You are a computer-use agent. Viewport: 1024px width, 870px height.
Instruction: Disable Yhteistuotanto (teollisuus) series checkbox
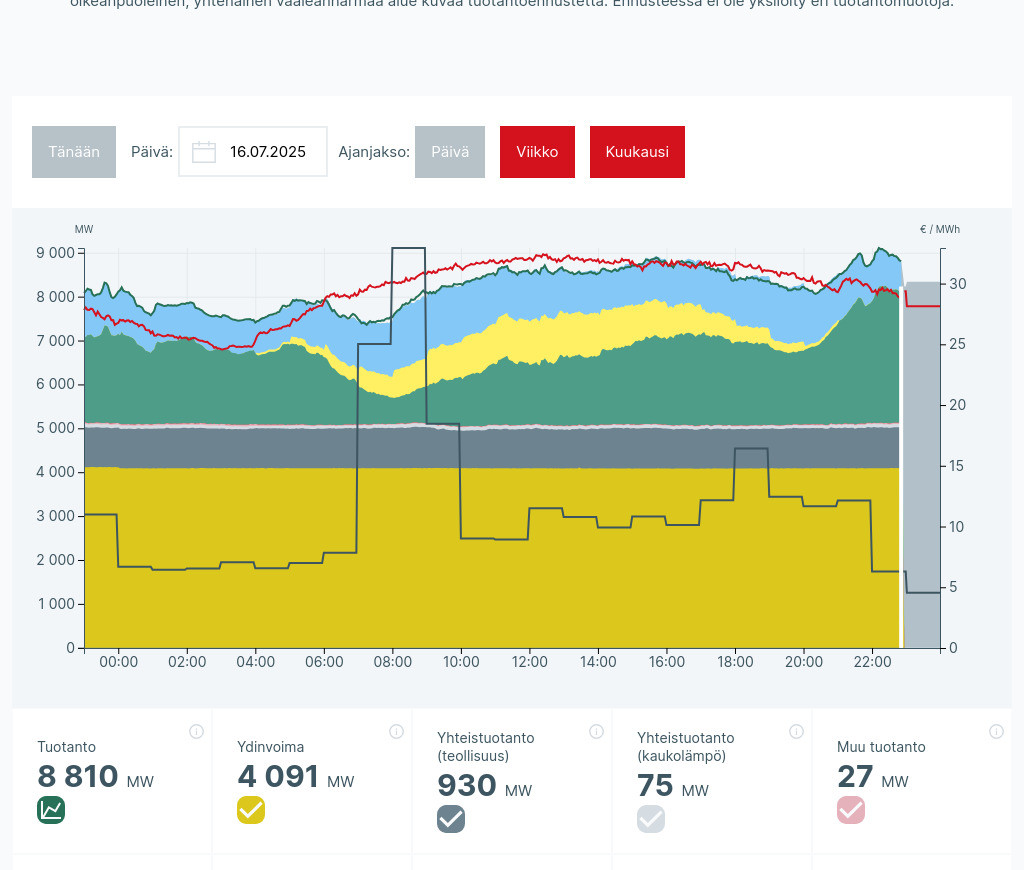click(451, 819)
